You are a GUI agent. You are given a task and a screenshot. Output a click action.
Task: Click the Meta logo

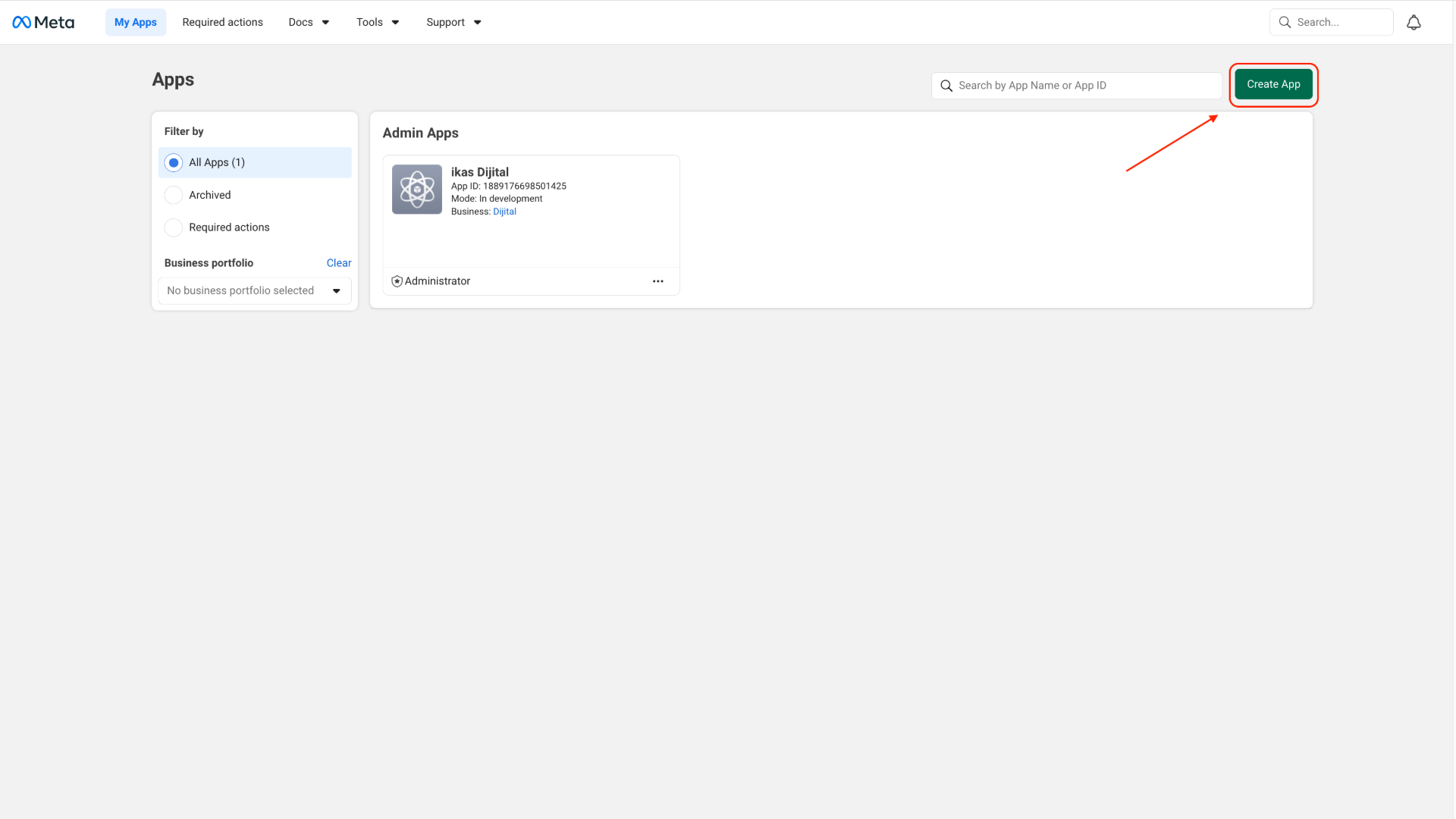click(x=43, y=22)
